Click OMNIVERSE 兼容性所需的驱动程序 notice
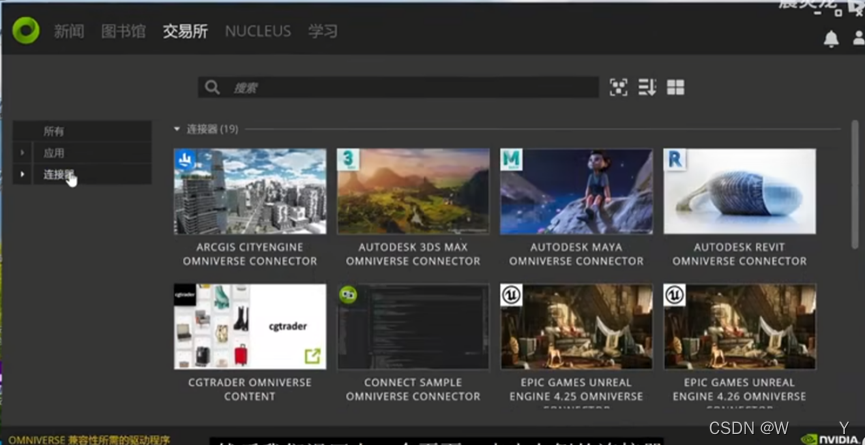The height and width of the screenshot is (445, 865). tap(89, 440)
